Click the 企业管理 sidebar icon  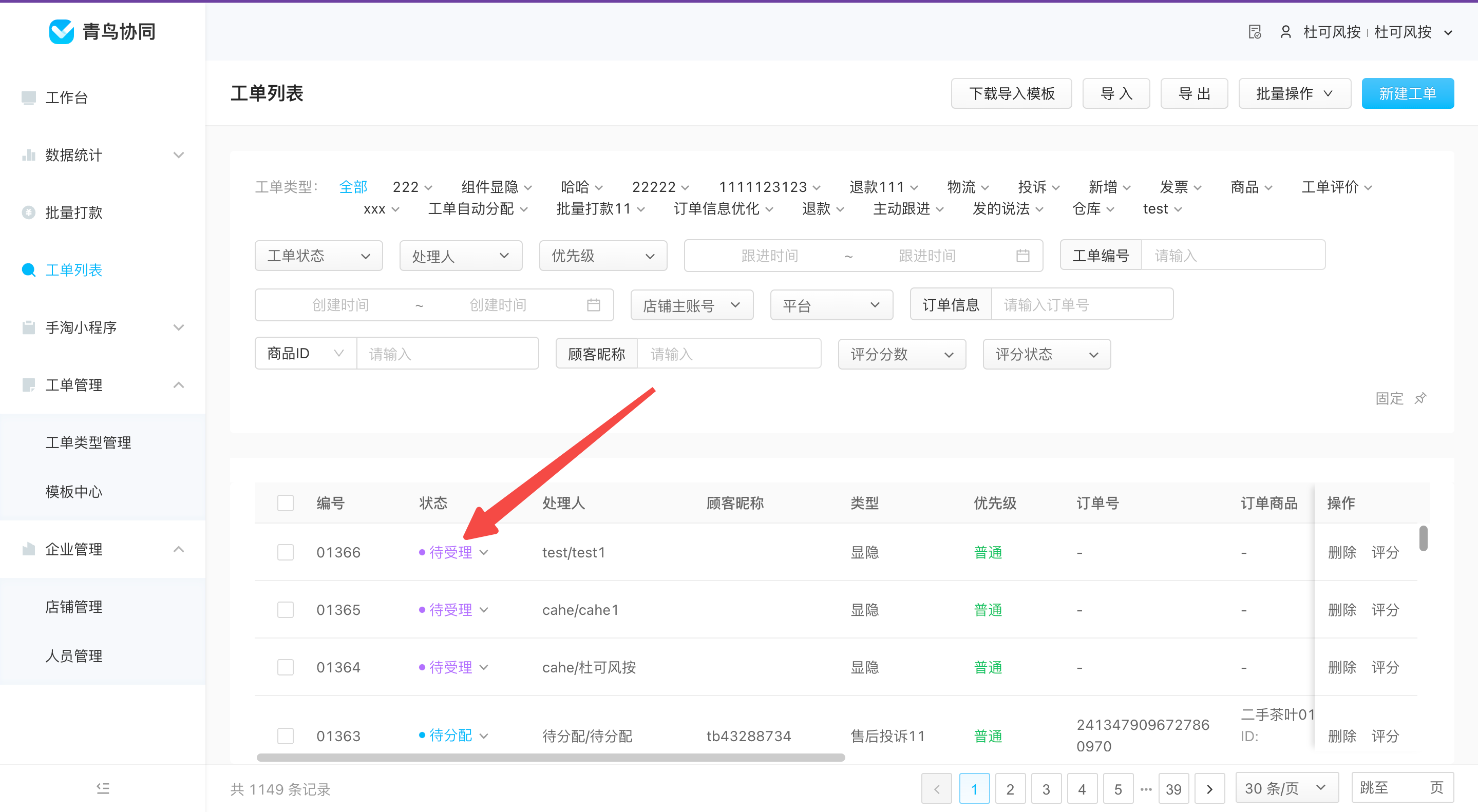[29, 549]
